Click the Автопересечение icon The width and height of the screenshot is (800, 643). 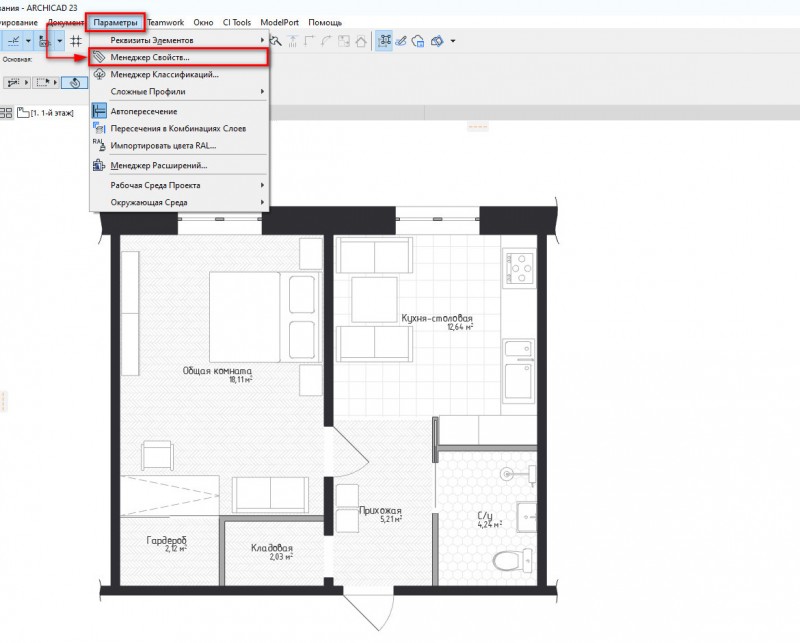[99, 111]
